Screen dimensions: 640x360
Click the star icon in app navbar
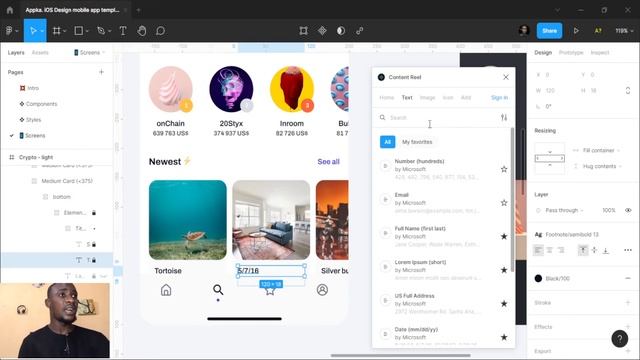coord(270,291)
